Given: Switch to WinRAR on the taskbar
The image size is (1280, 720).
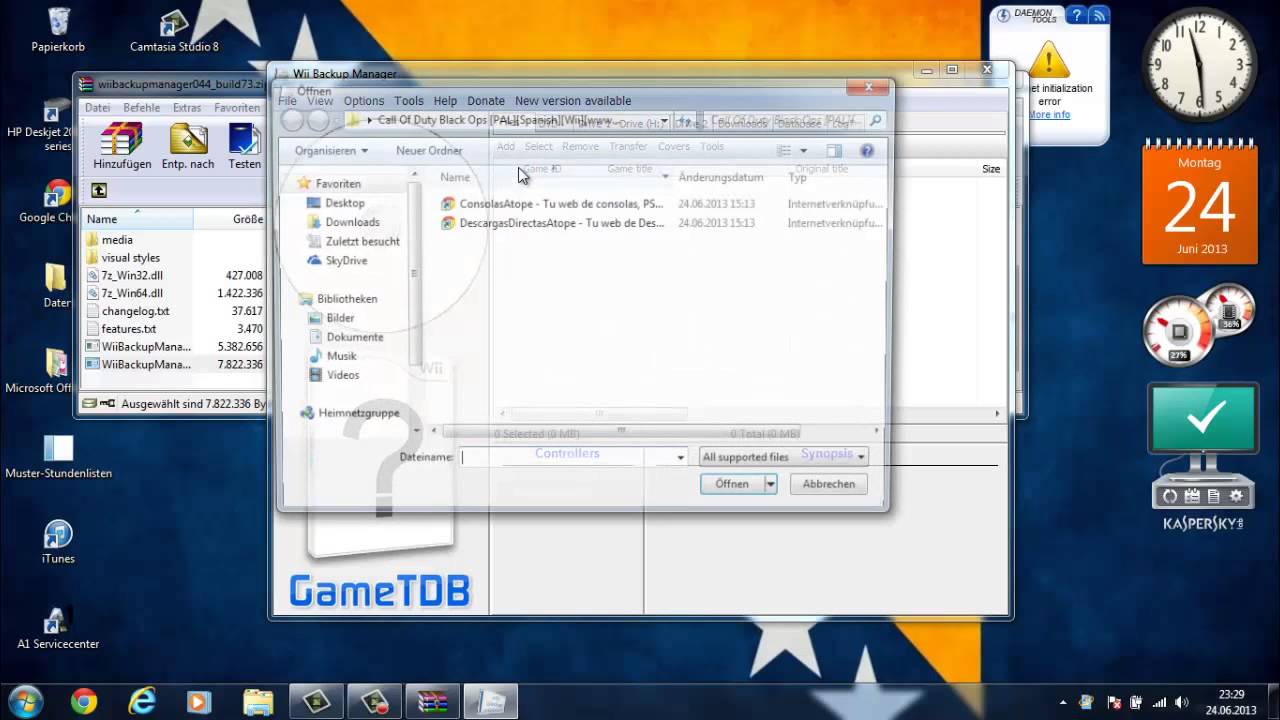Looking at the screenshot, I should (x=432, y=702).
